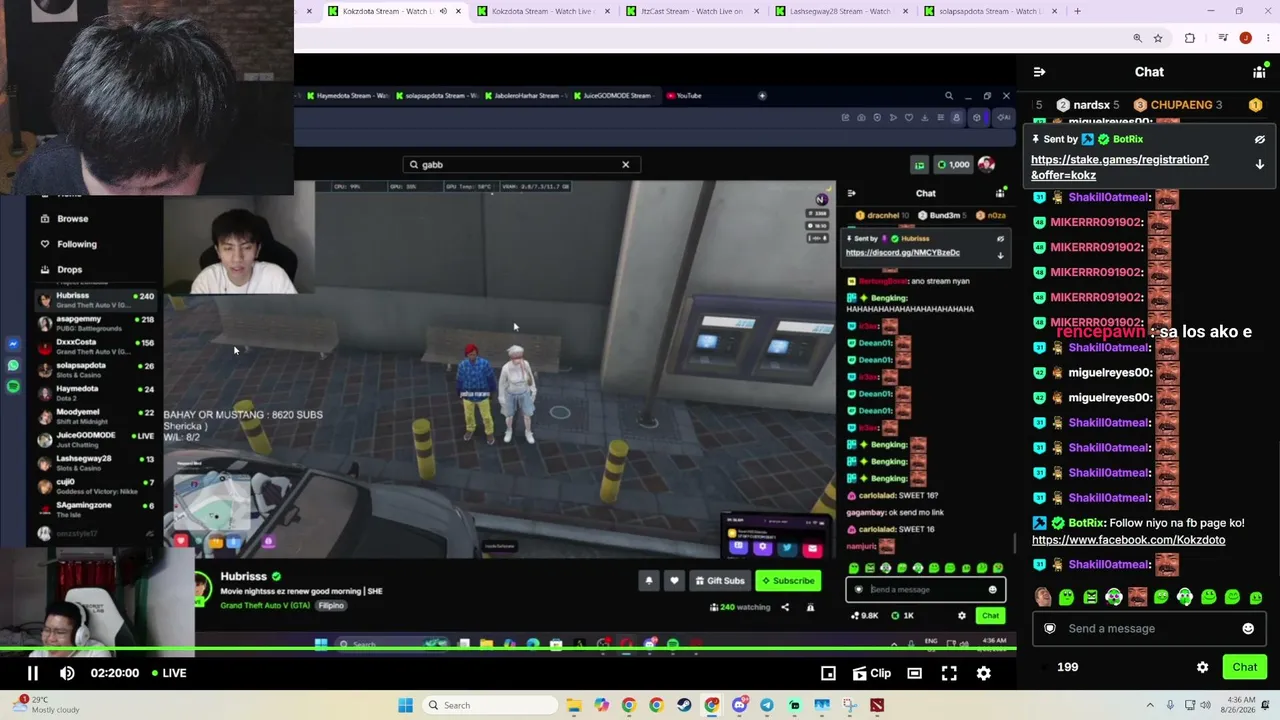Open browser profile avatar J
1280x720 pixels.
(1245, 38)
